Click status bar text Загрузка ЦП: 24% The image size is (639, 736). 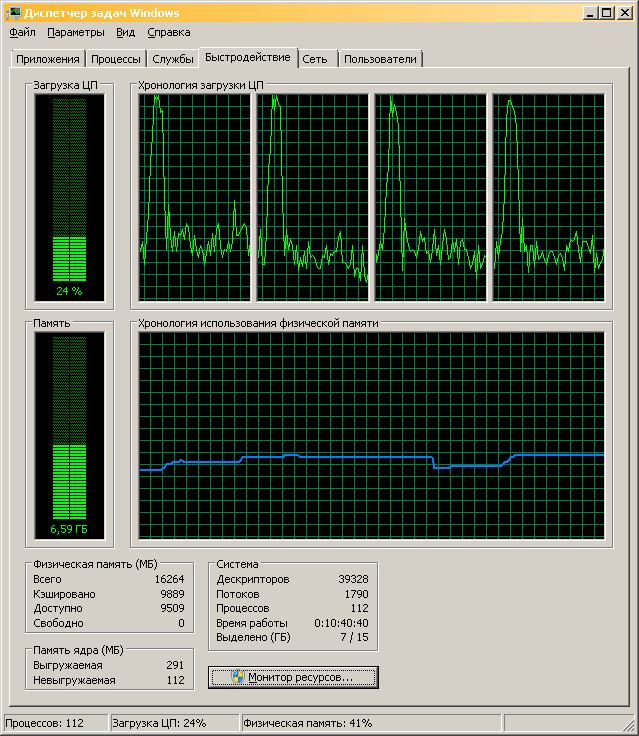[159, 723]
